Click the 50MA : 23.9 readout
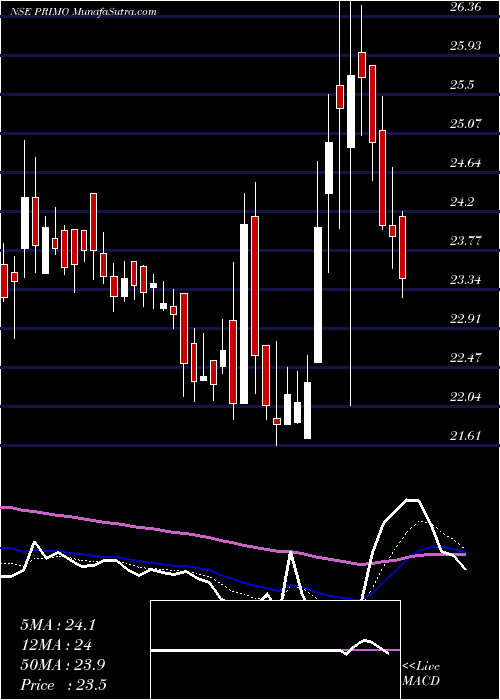500x700 pixels. pyautogui.click(x=62, y=665)
